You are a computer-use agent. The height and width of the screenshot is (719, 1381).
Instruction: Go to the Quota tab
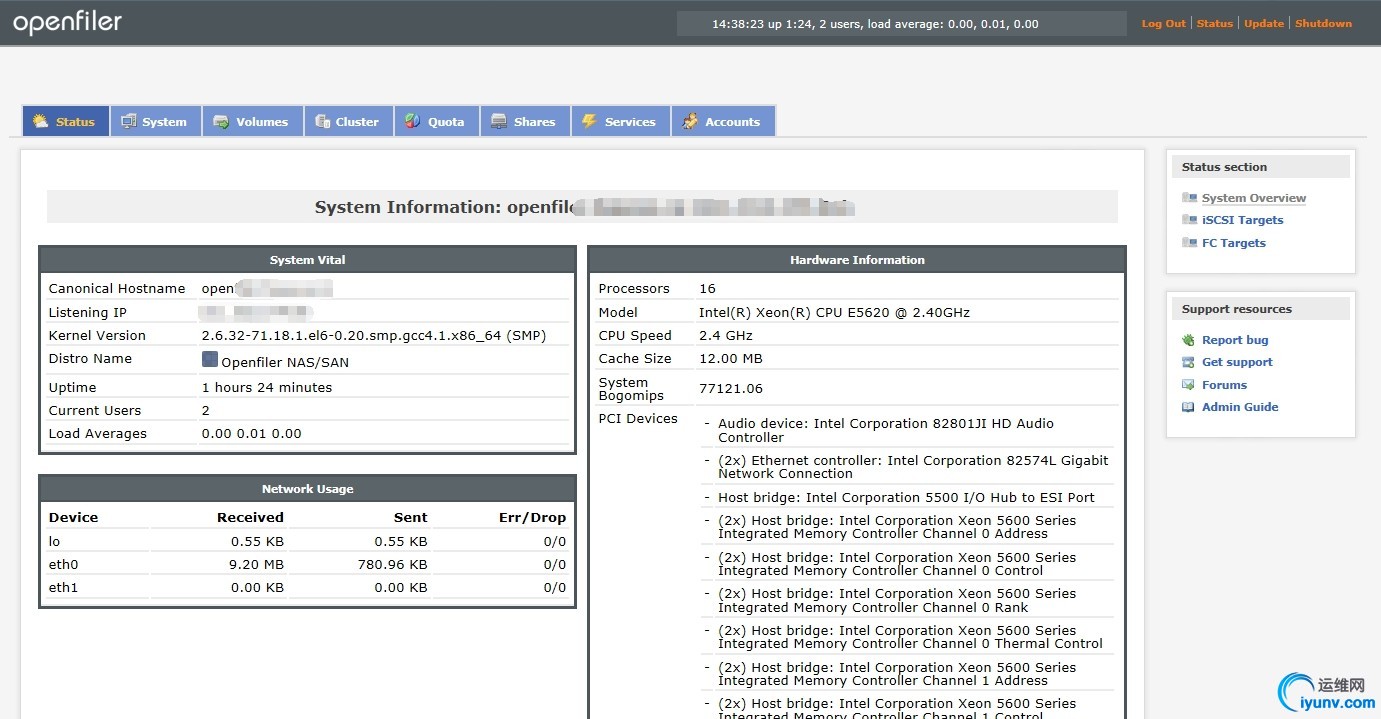(x=437, y=122)
